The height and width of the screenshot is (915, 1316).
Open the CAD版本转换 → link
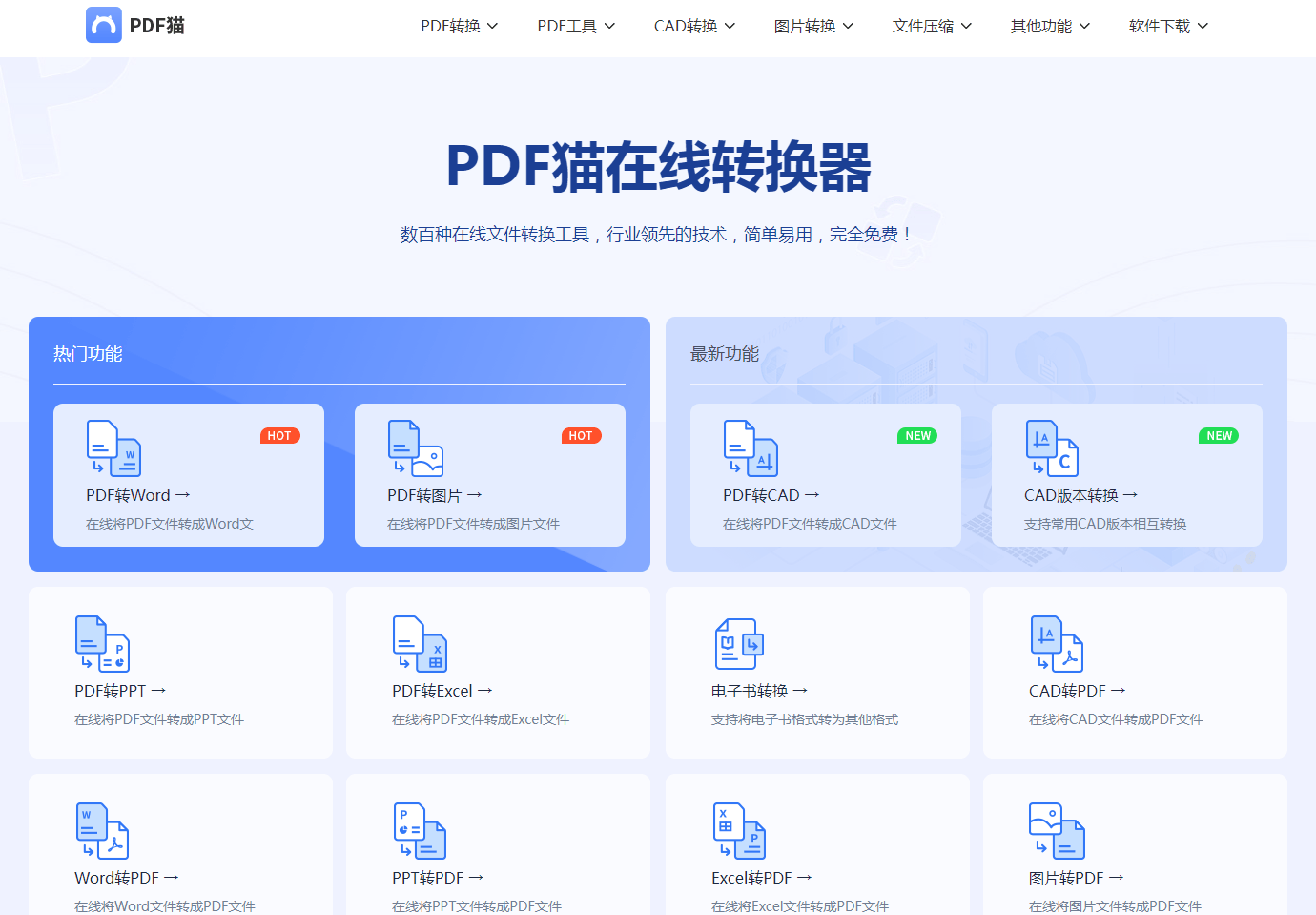pos(1081,495)
